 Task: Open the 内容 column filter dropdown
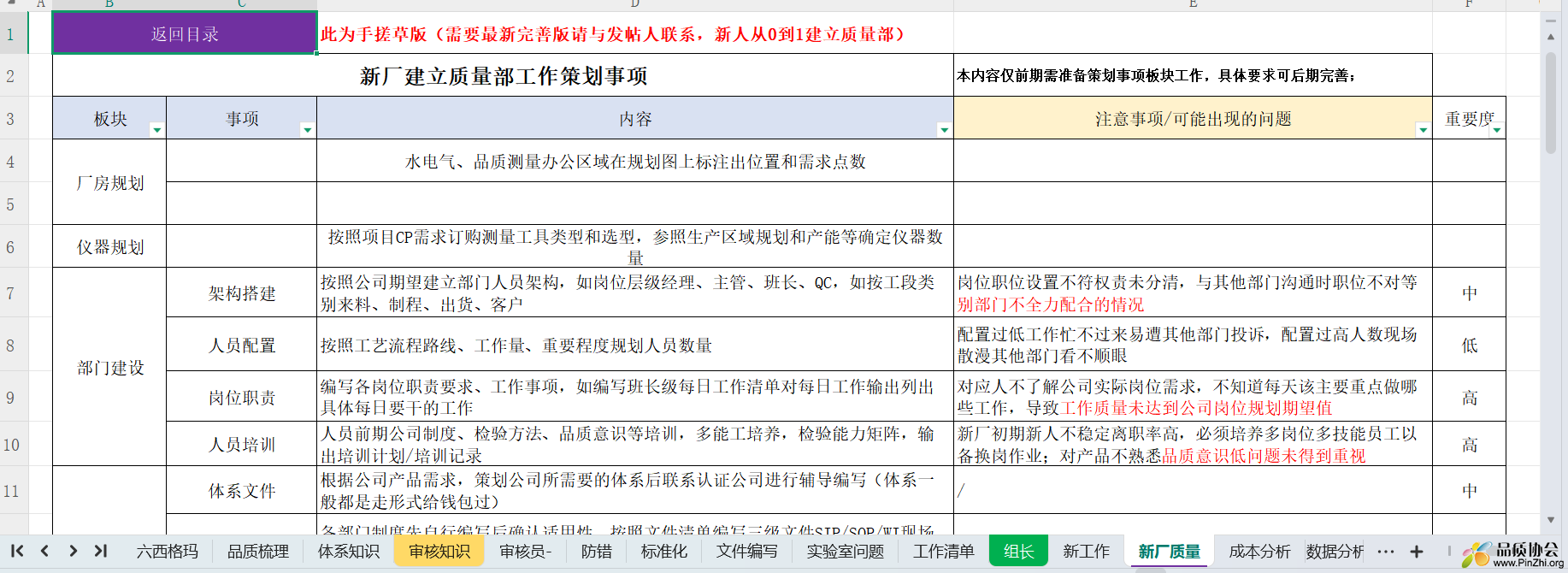(x=944, y=130)
